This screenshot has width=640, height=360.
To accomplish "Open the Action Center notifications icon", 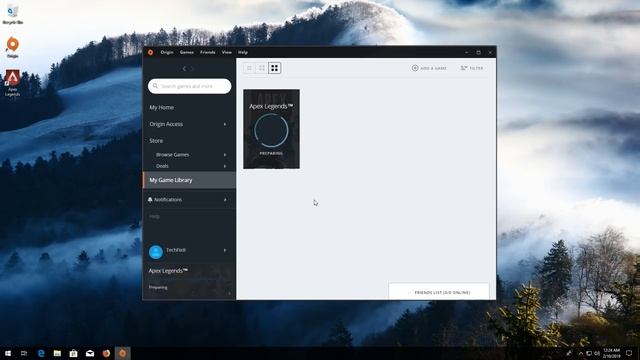I will [x=629, y=353].
